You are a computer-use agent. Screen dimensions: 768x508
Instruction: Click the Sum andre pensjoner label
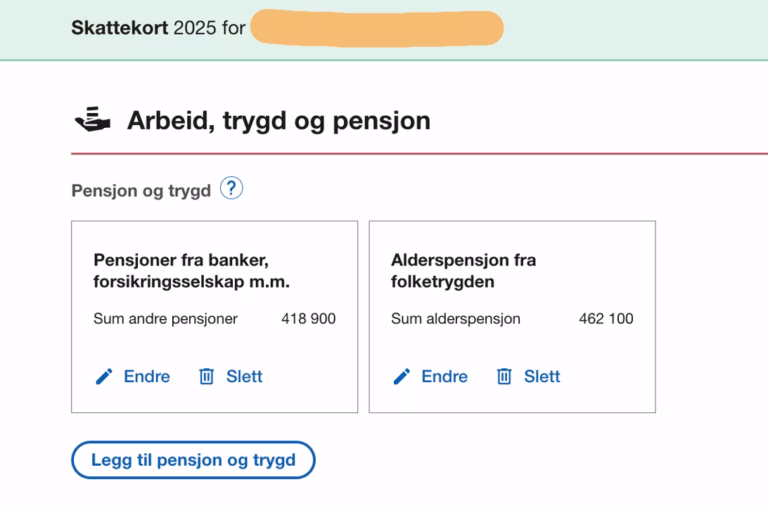165,319
